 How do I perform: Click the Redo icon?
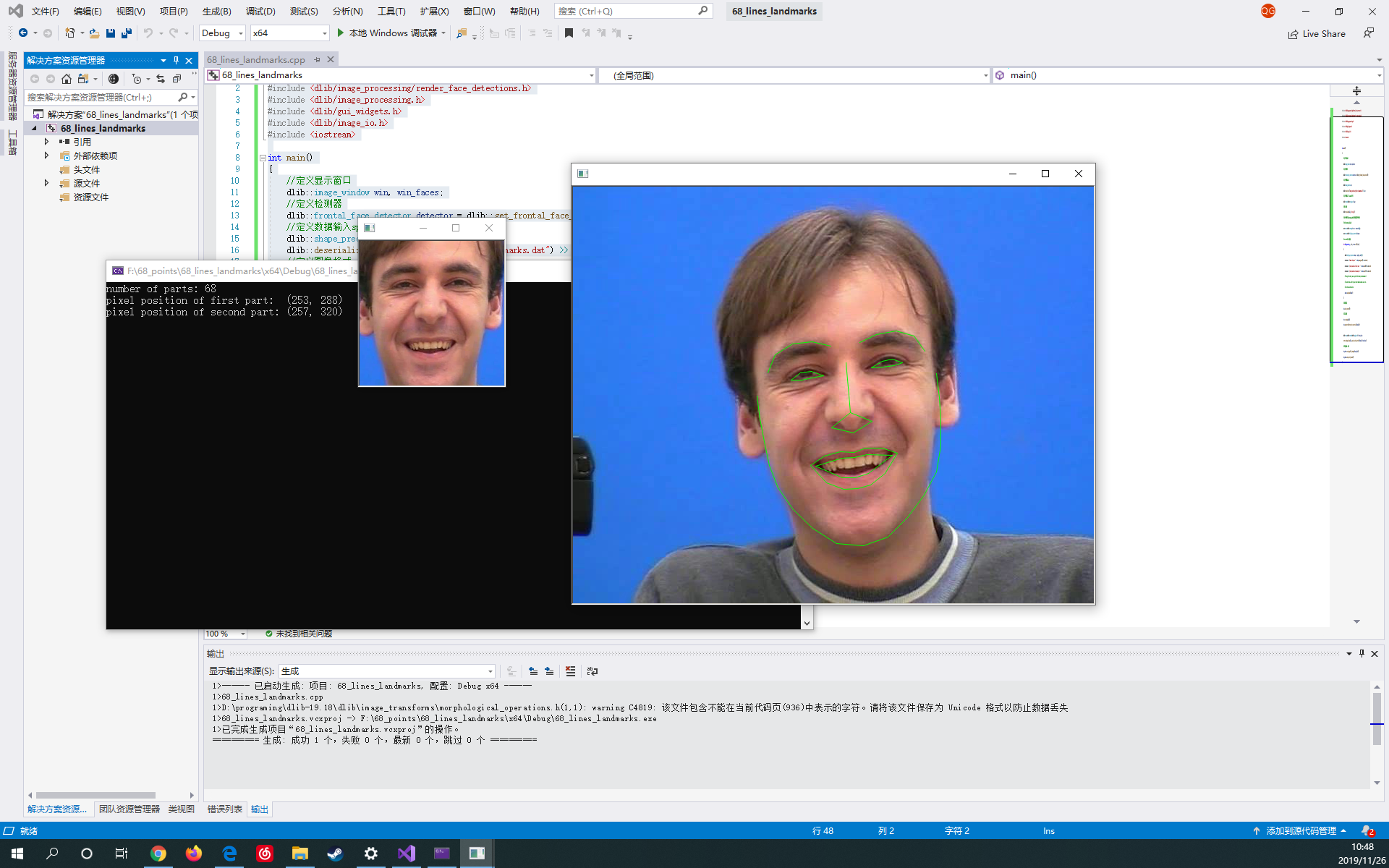tap(172, 33)
